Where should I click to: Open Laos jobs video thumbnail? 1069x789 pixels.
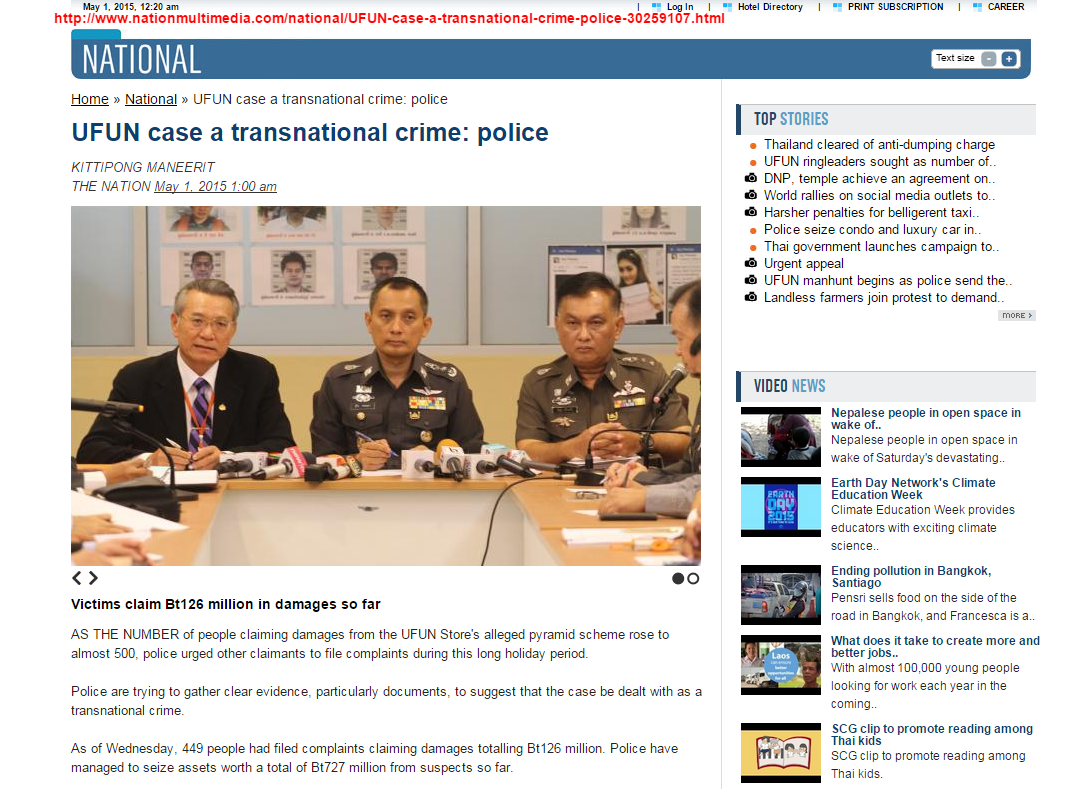(x=781, y=665)
